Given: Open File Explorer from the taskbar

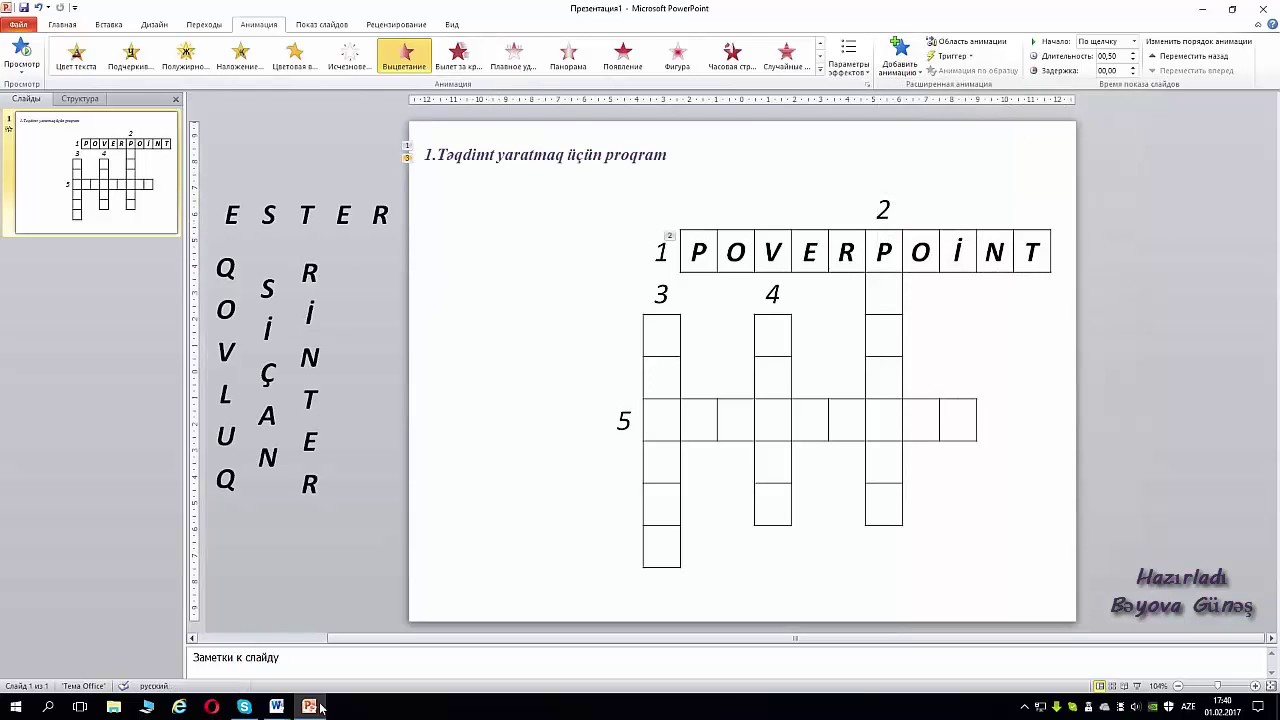Looking at the screenshot, I should [x=114, y=707].
